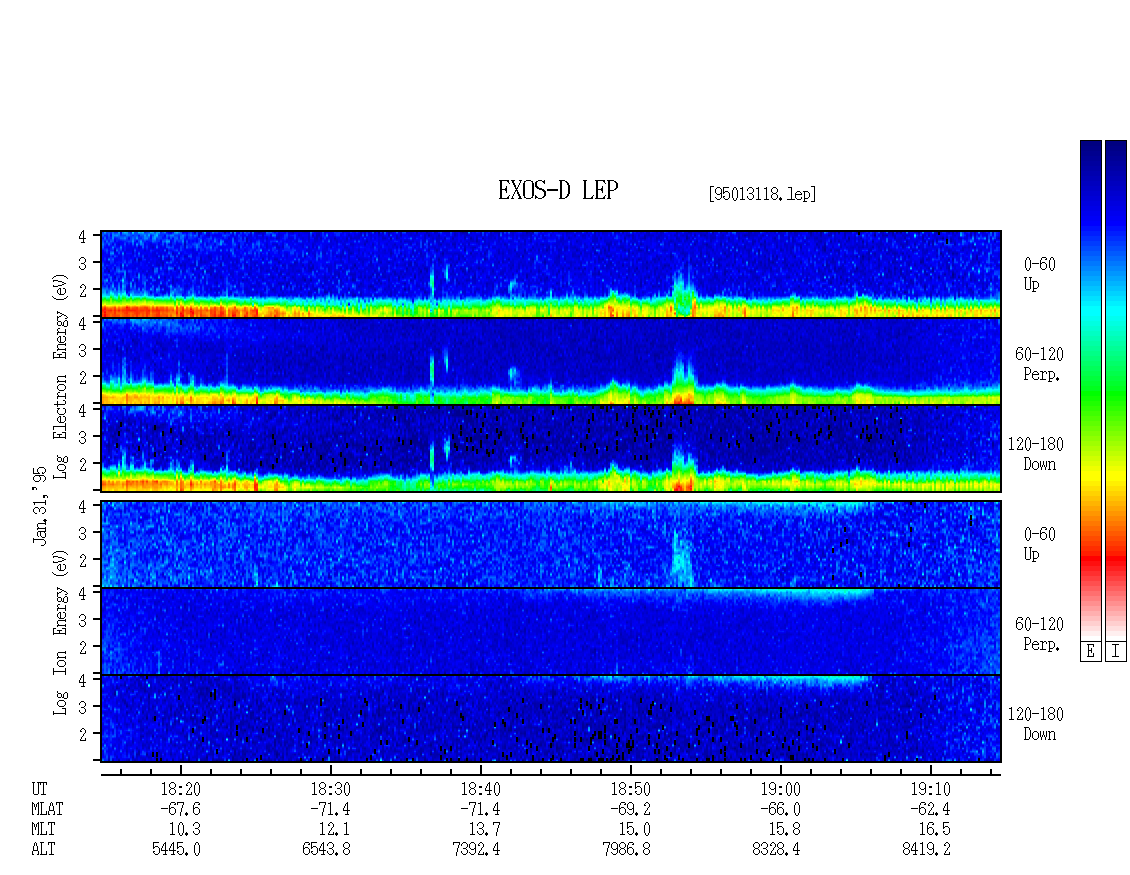Select the ion 0-60 Up spectrogram panel
This screenshot has height=875, width=1130.
[551, 544]
